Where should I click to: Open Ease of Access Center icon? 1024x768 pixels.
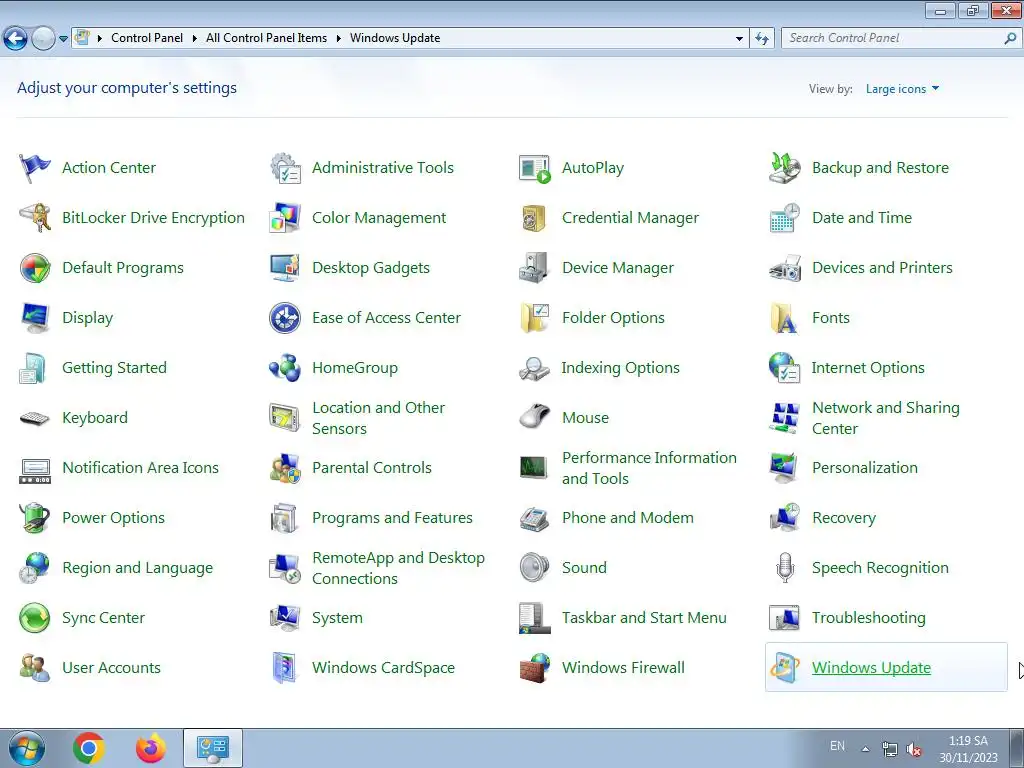(285, 318)
